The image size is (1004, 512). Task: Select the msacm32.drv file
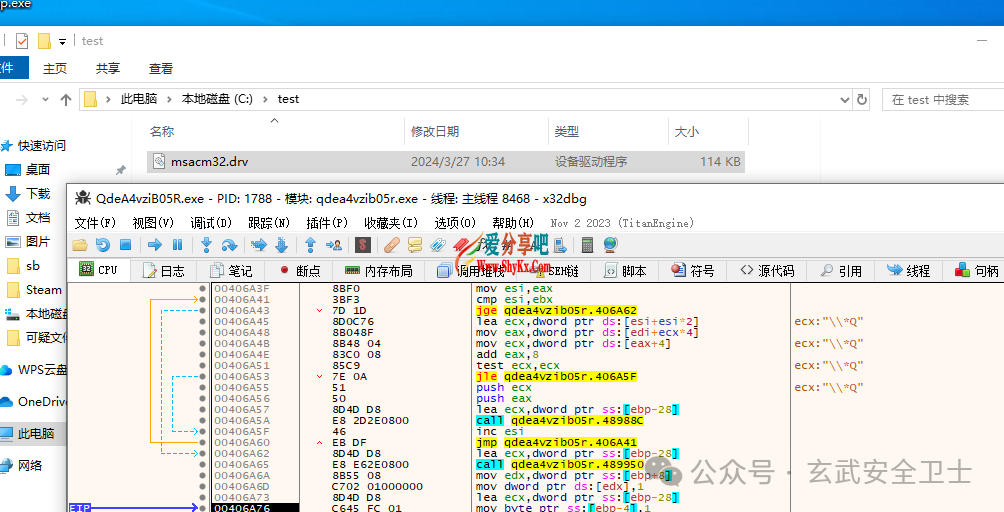pyautogui.click(x=197, y=161)
